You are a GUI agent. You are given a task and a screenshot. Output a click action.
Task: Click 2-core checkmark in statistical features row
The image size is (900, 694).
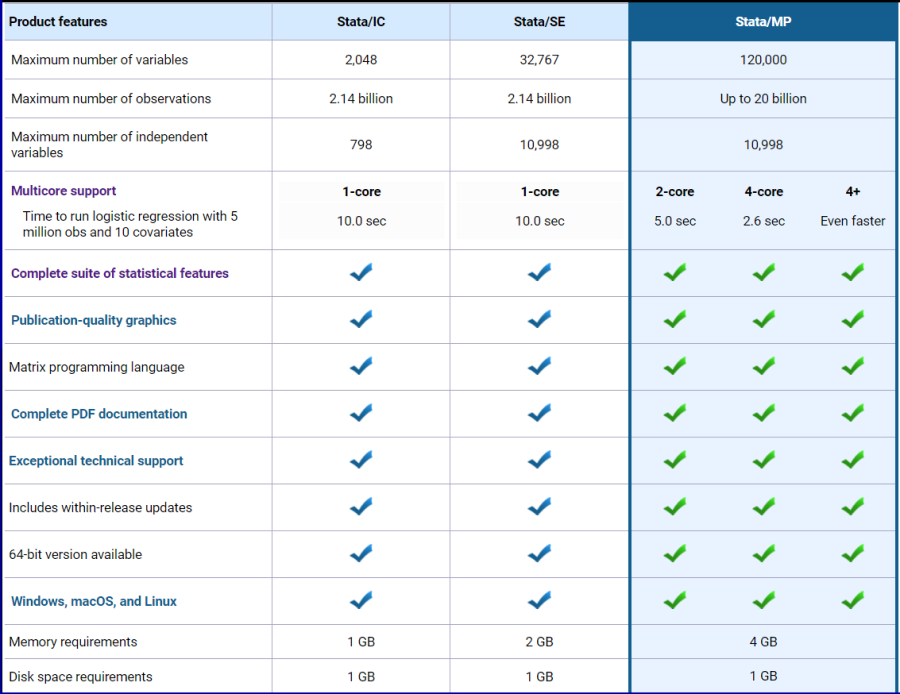675,272
